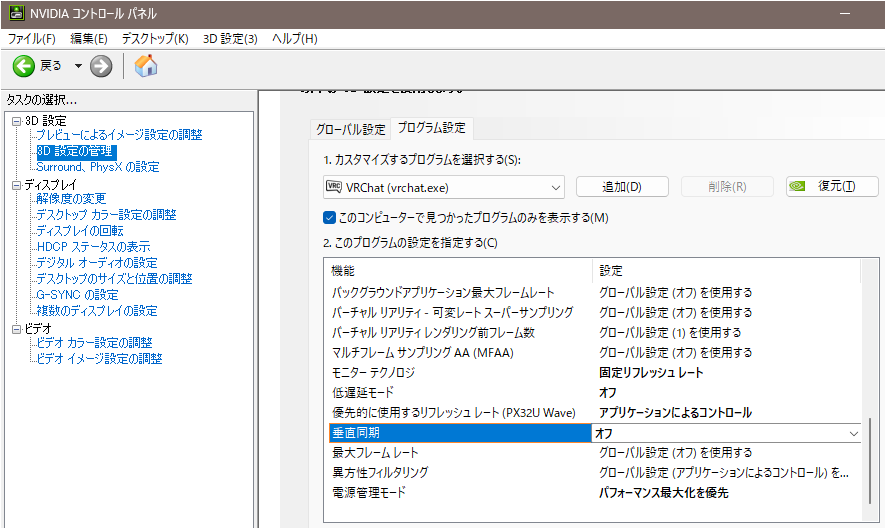Click the 復元(T) button

pos(832,186)
